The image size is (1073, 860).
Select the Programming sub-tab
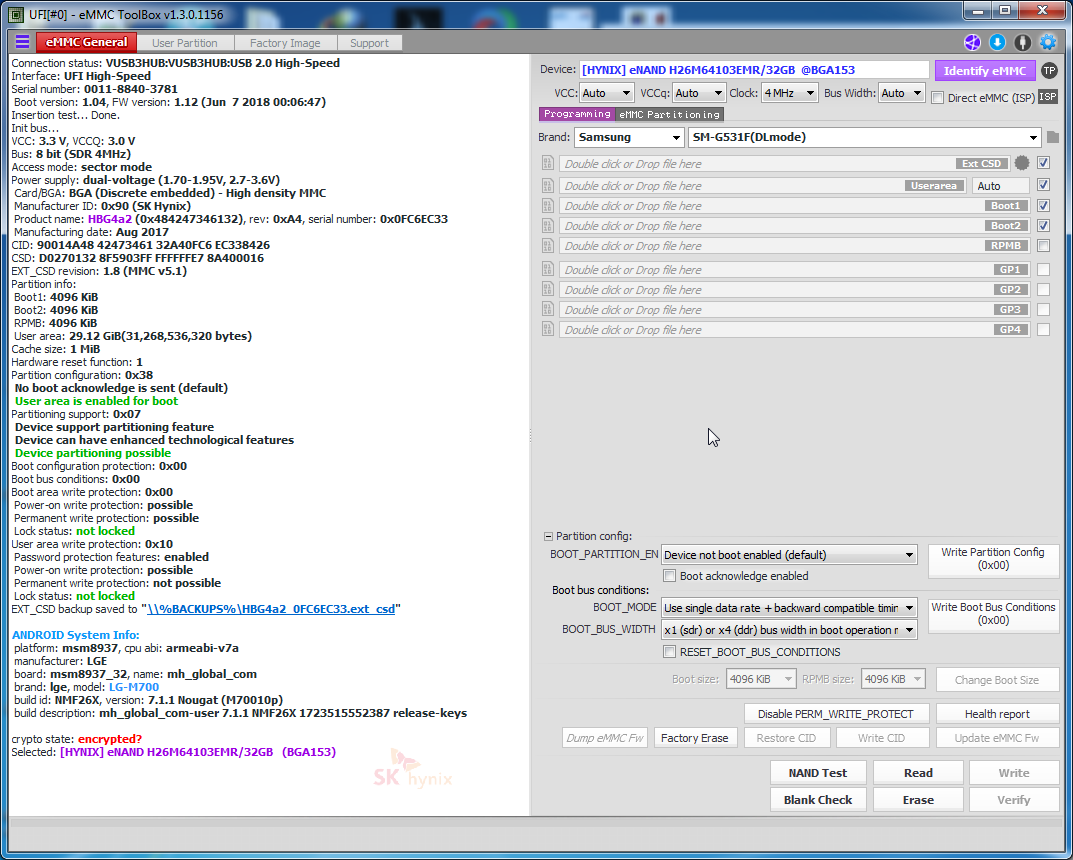coord(577,114)
